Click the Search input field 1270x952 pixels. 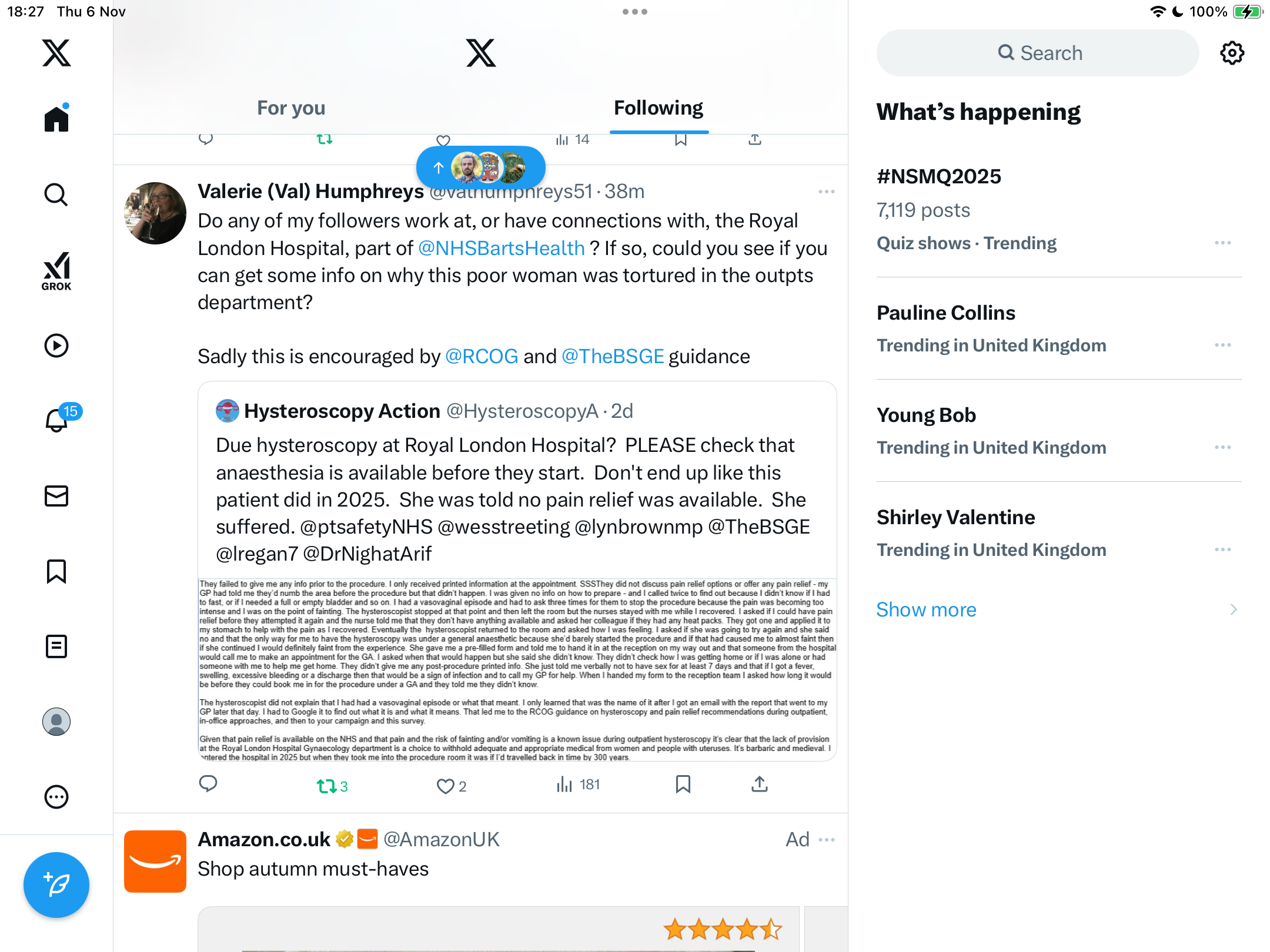1037,53
